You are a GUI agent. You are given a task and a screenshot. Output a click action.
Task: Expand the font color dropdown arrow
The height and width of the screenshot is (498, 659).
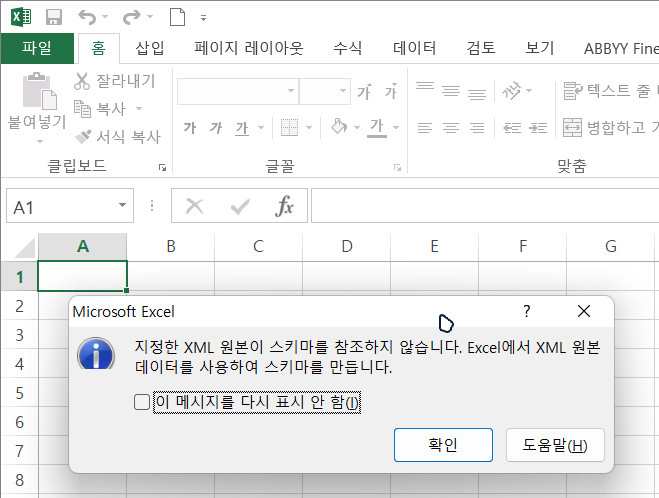coord(396,127)
